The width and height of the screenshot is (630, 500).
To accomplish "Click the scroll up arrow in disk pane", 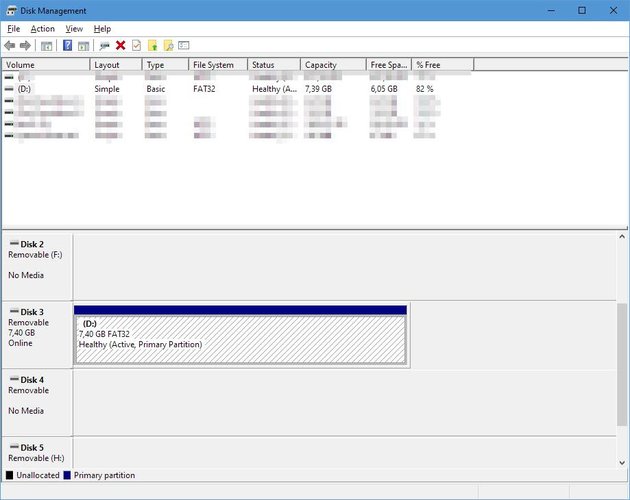I will click(622, 237).
